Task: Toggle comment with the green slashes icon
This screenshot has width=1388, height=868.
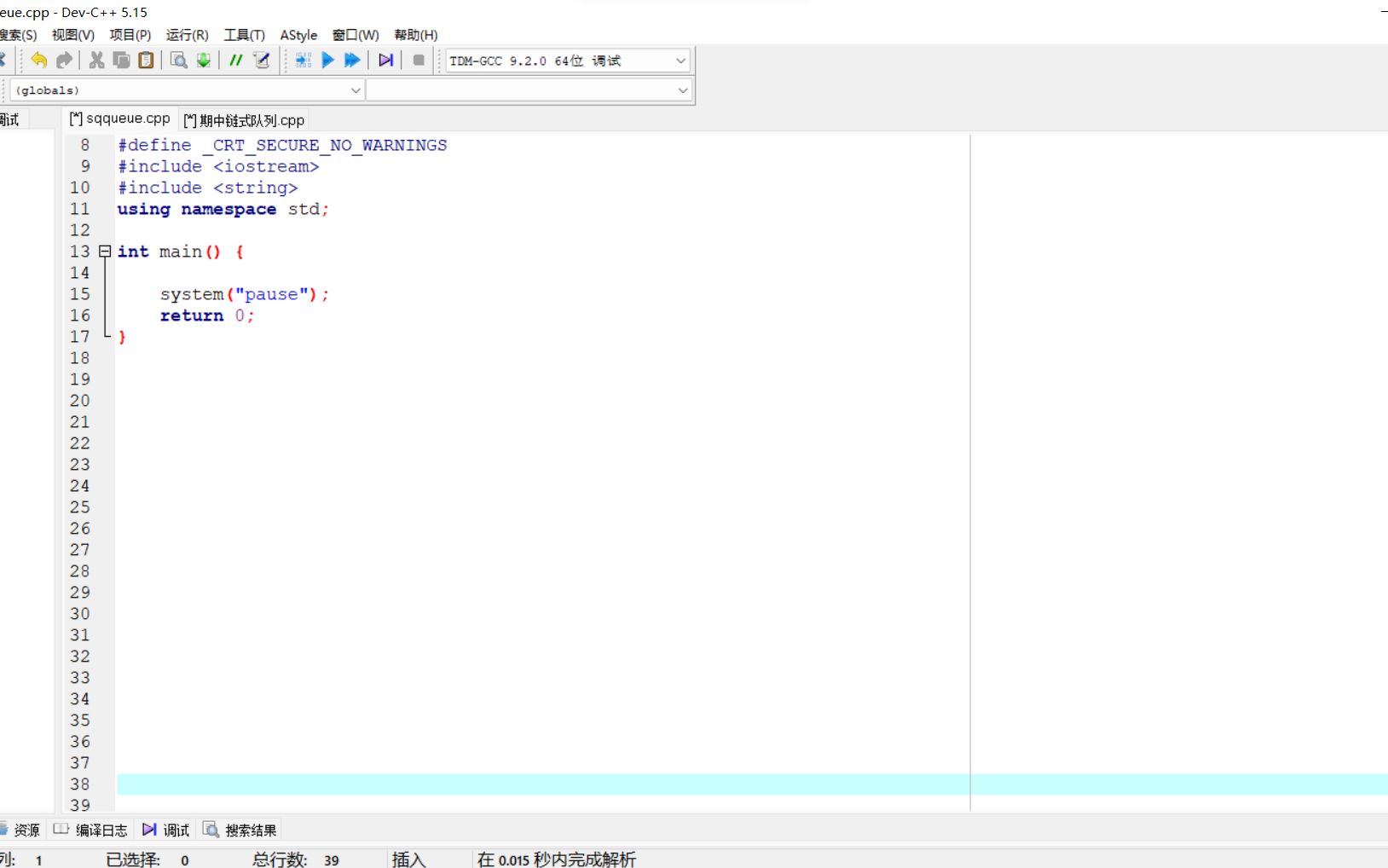Action: tap(235, 60)
